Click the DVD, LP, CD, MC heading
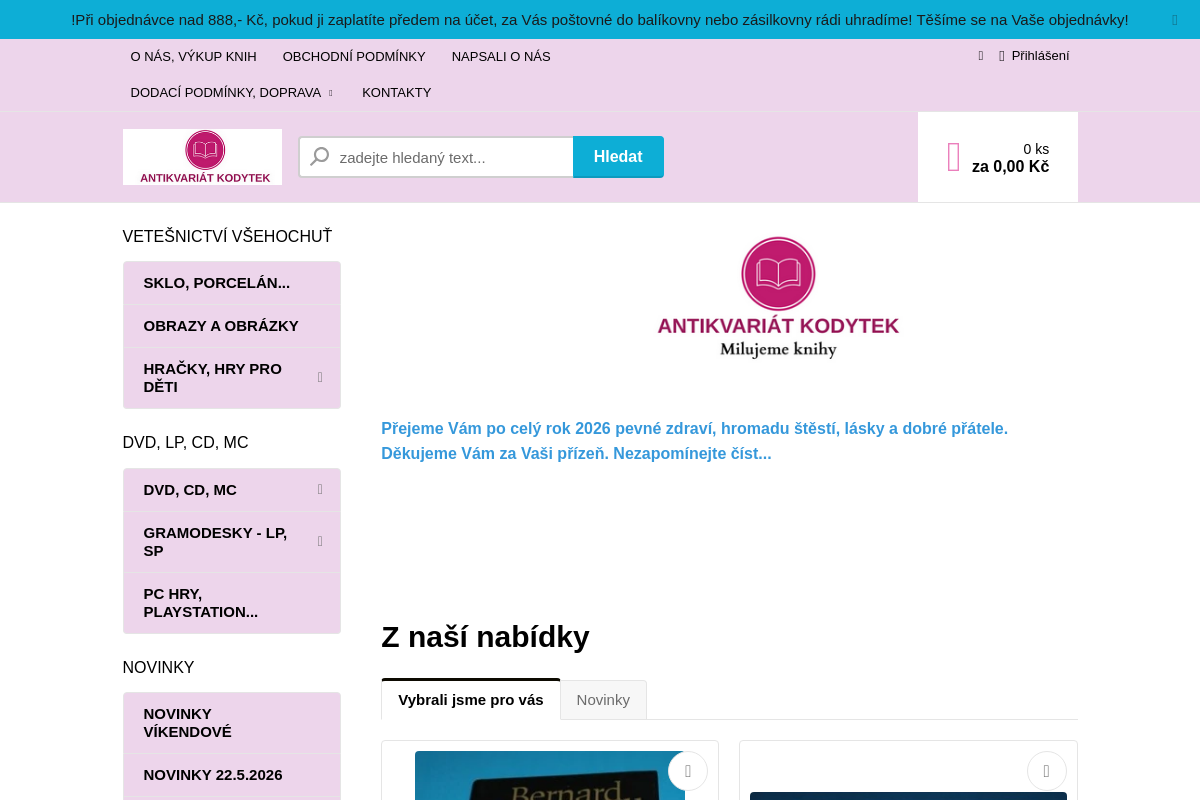This screenshot has height=800, width=1200. coord(185,443)
